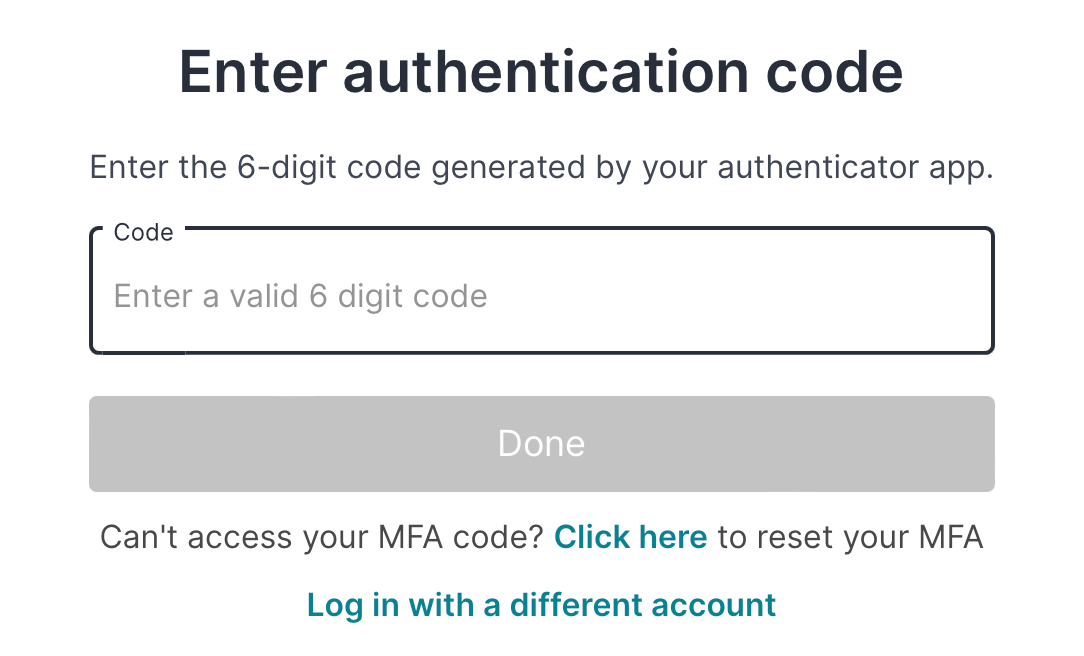
Task: Submit the code using the gray Done button
Action: [x=541, y=444]
